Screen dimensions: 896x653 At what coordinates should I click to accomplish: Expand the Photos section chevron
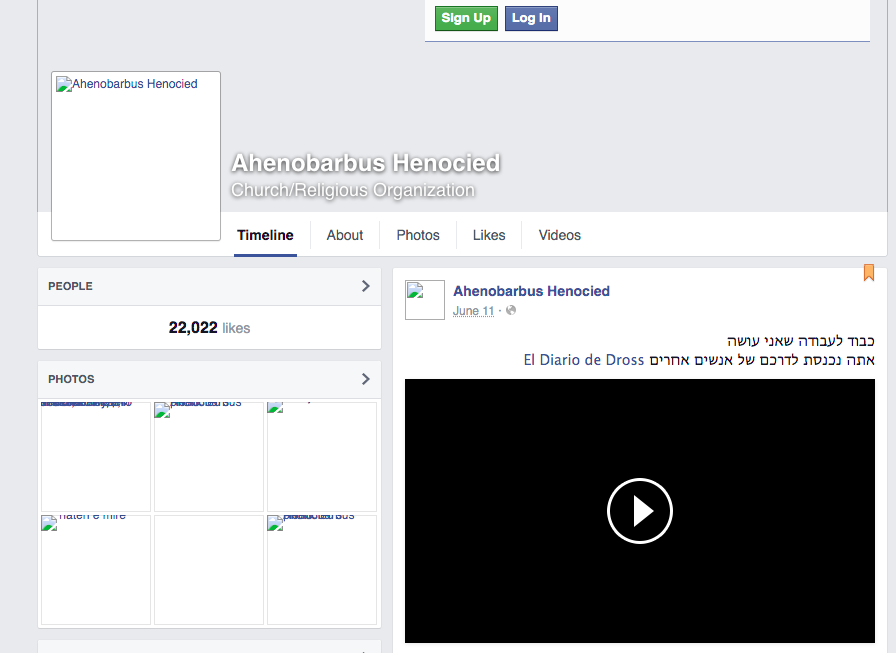(366, 379)
